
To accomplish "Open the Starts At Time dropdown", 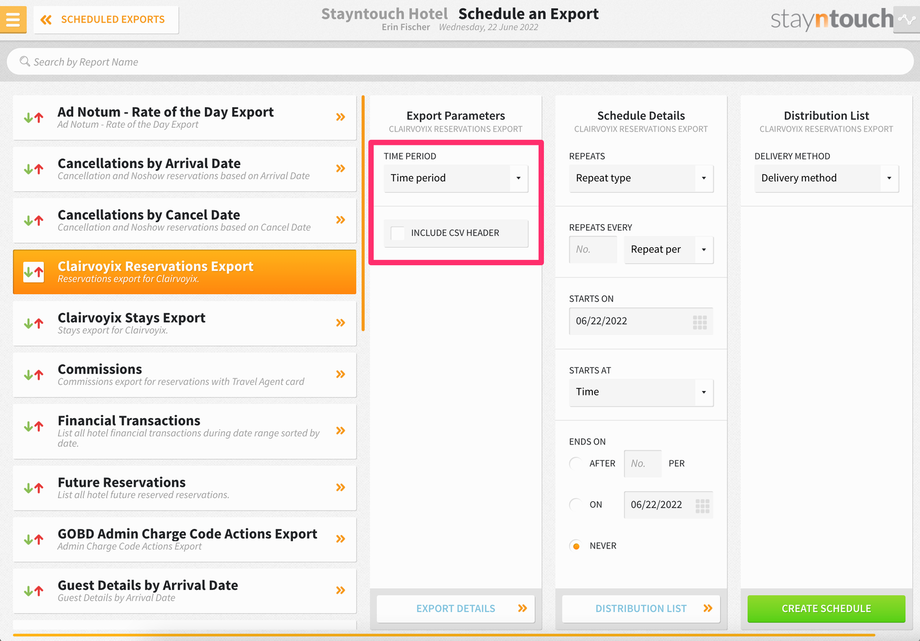I will click(641, 392).
